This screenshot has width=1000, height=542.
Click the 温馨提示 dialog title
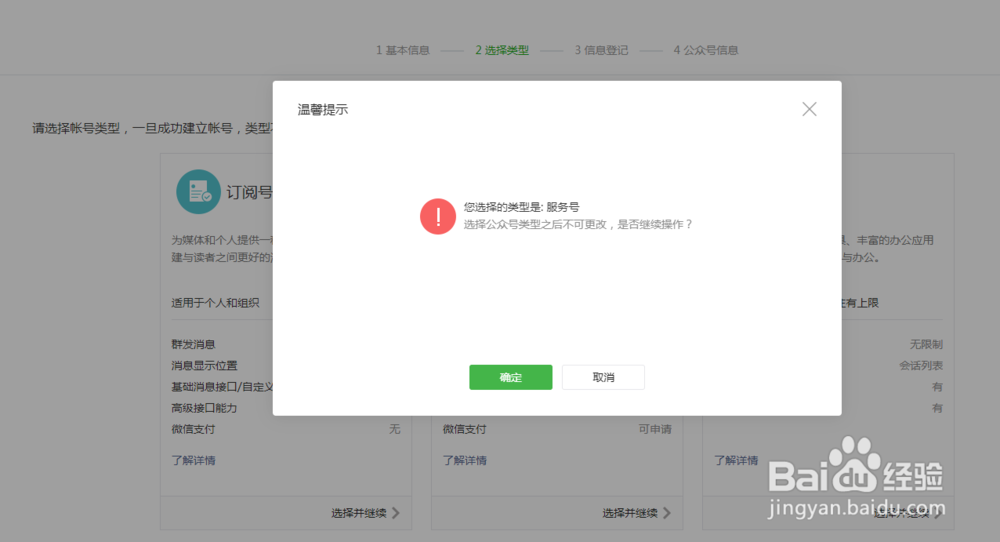(323, 110)
